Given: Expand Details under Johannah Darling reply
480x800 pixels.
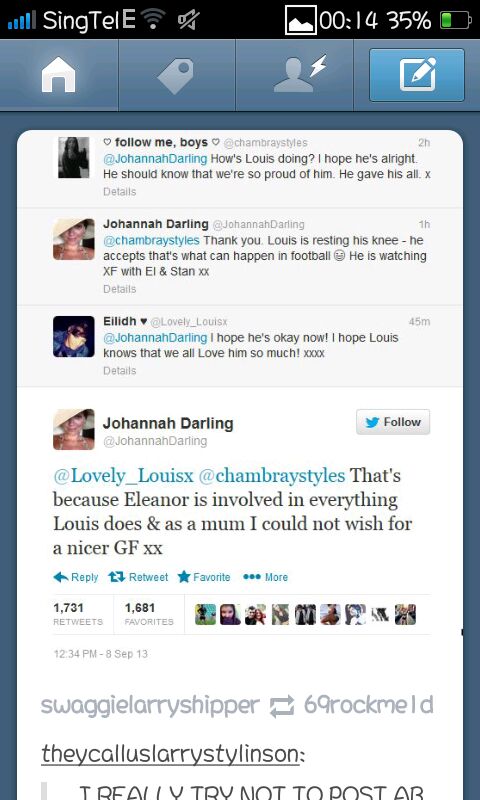Looking at the screenshot, I should click(119, 289).
